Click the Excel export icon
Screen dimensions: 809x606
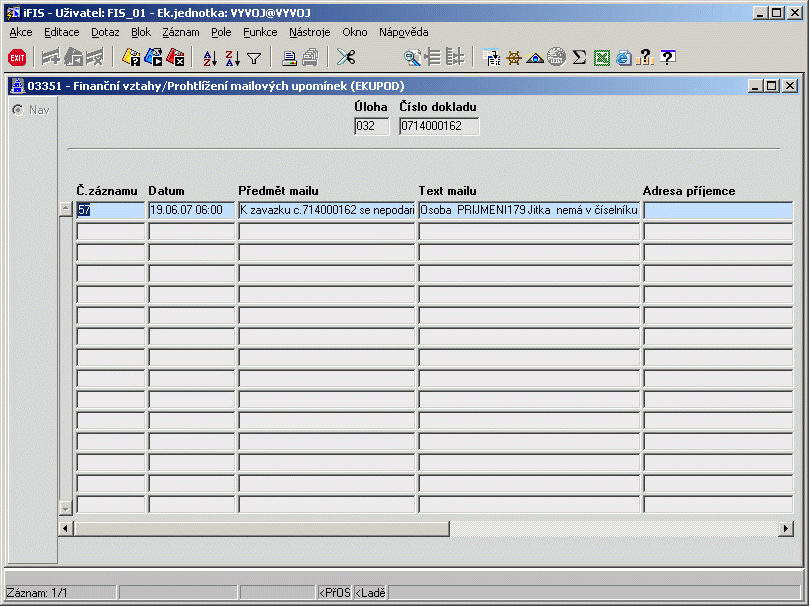pyautogui.click(x=602, y=58)
